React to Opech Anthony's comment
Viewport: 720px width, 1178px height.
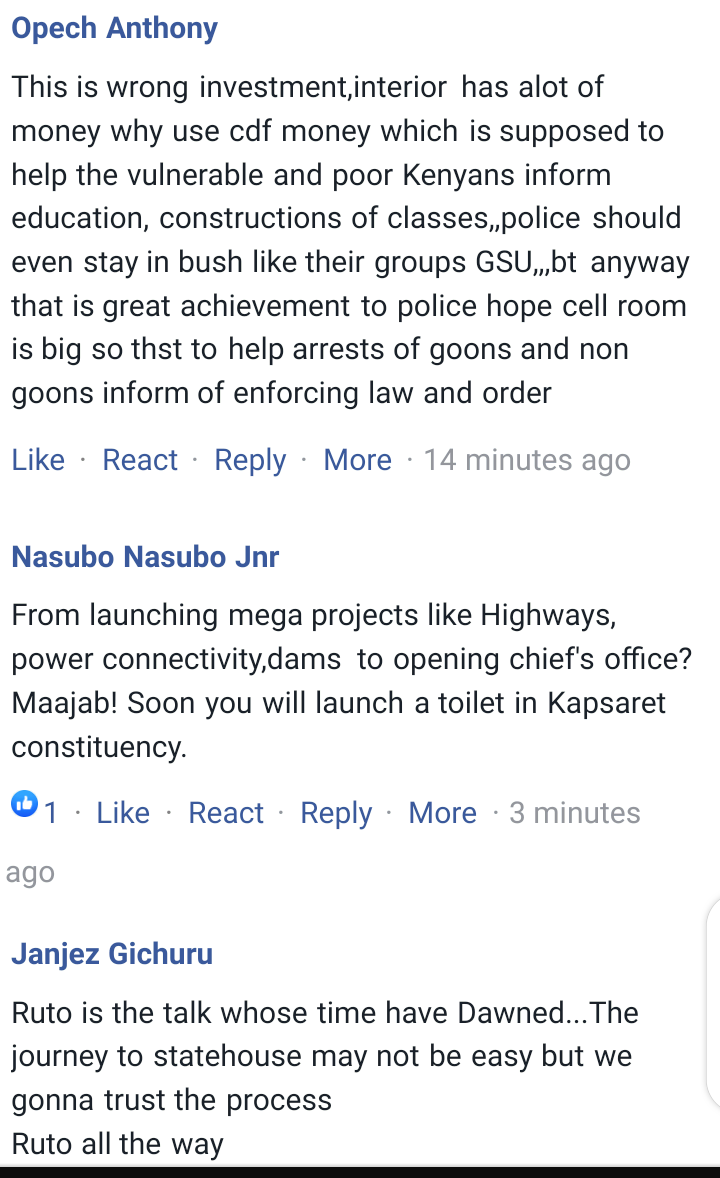coord(140,460)
